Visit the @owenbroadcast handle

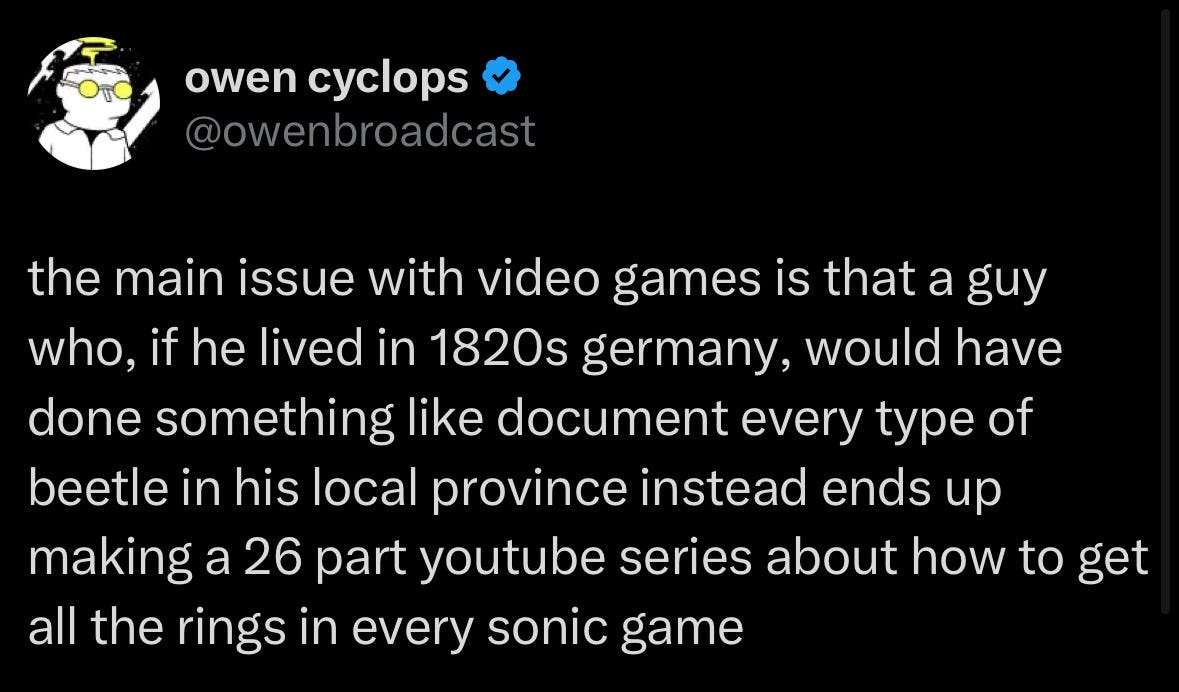click(x=360, y=131)
